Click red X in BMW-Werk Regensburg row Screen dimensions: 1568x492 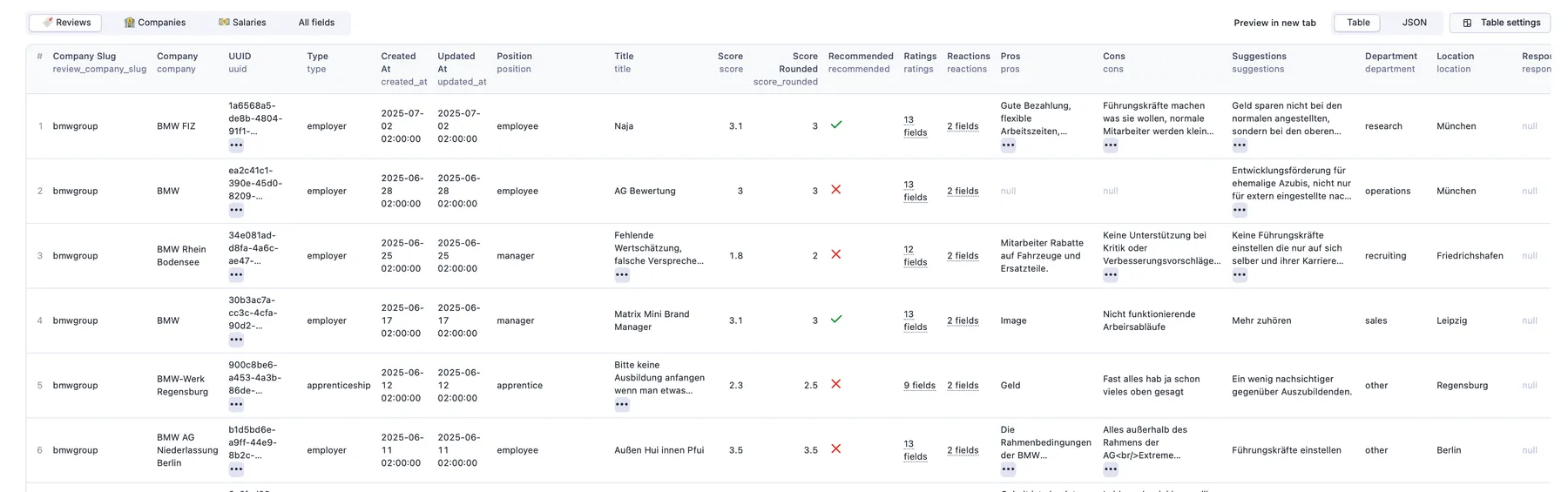click(836, 383)
